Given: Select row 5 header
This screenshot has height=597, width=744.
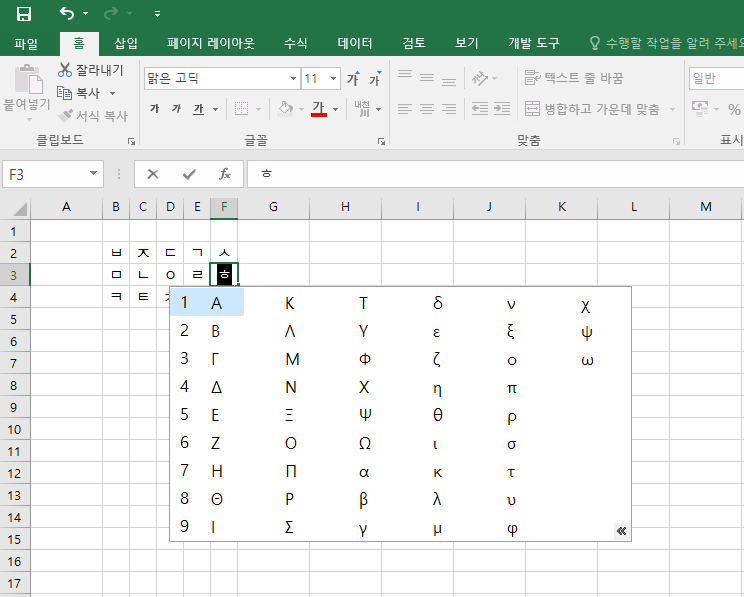Looking at the screenshot, I should click(14, 319).
